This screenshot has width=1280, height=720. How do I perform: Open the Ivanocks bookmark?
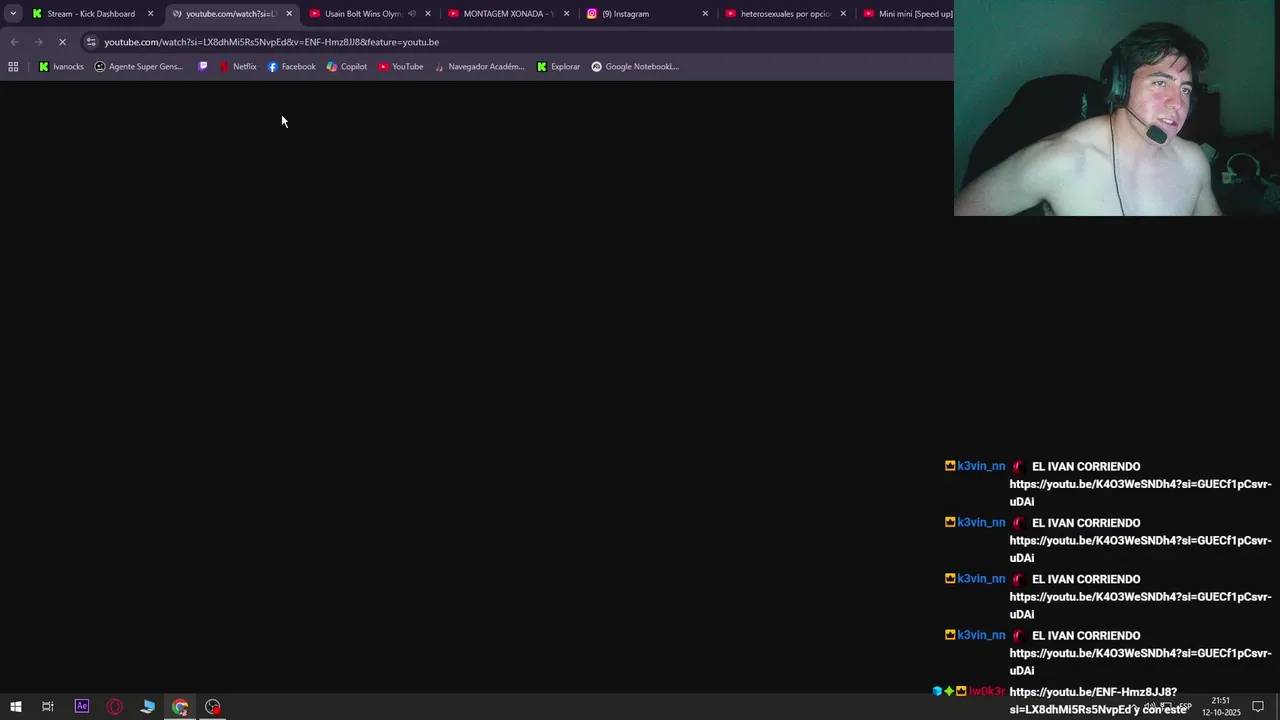(x=61, y=67)
